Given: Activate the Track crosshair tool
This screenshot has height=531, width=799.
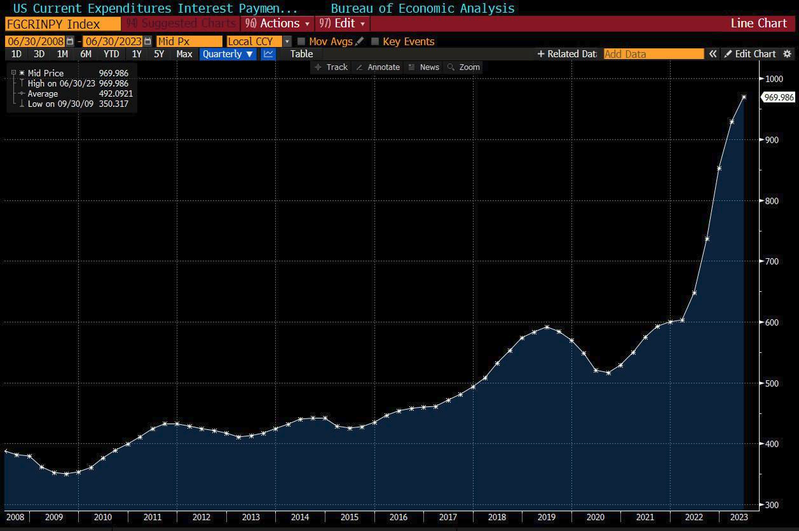Looking at the screenshot, I should click(x=331, y=67).
